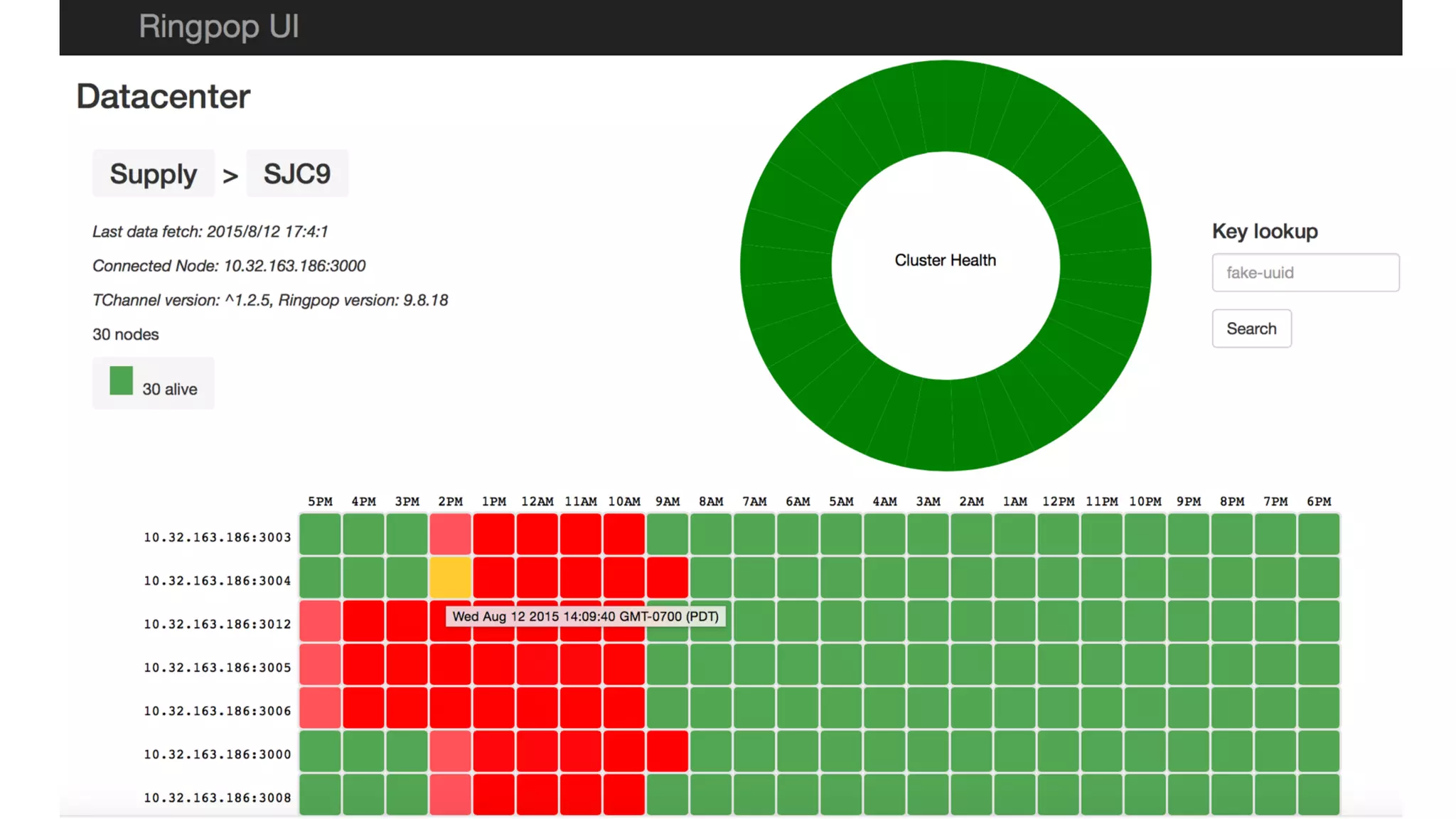Click the pink 2PM cell for node 3008

click(x=450, y=793)
